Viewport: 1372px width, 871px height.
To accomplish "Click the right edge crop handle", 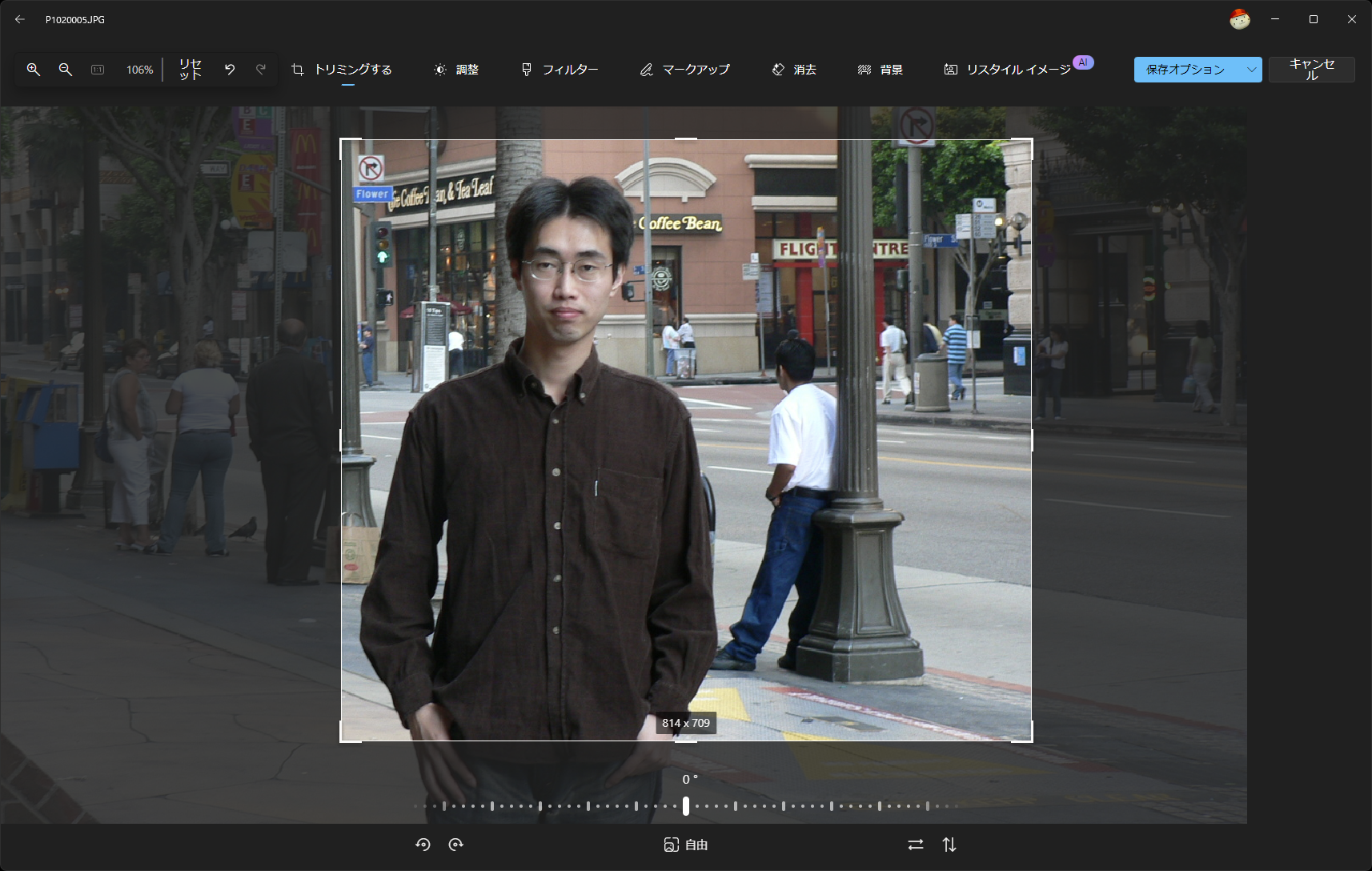I will click(1032, 440).
